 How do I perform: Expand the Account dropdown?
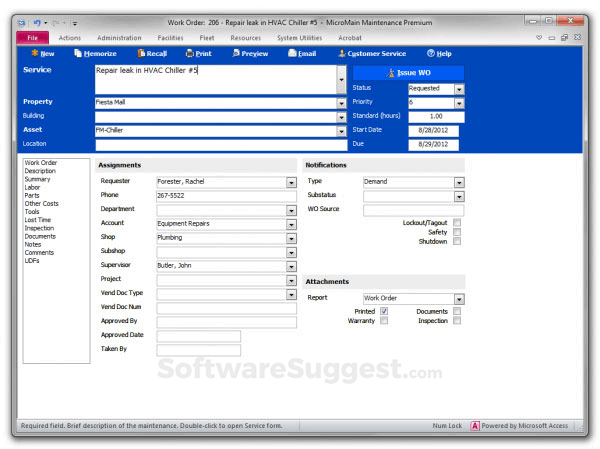tap(291, 225)
